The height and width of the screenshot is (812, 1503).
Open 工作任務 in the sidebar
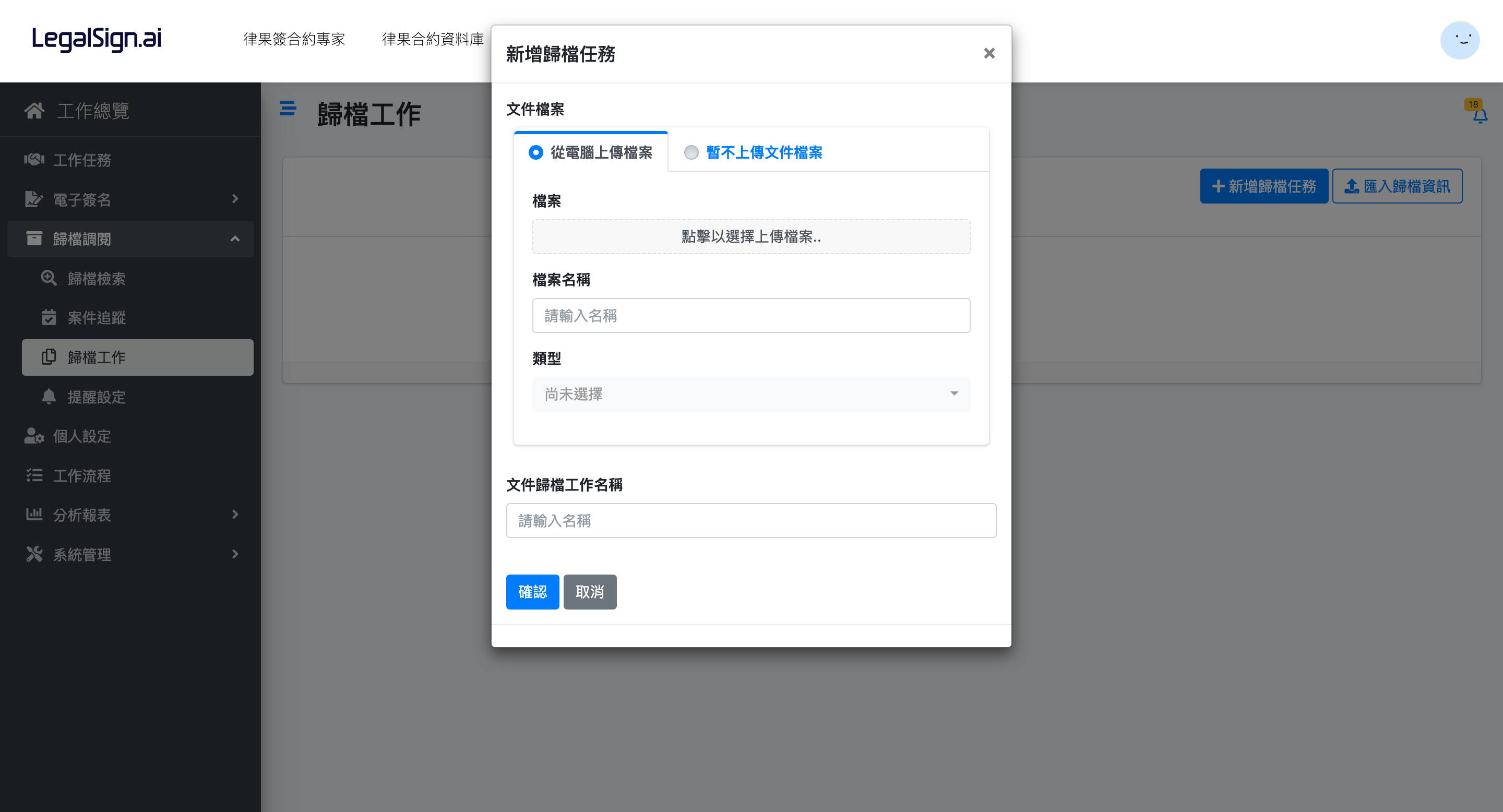[129, 159]
